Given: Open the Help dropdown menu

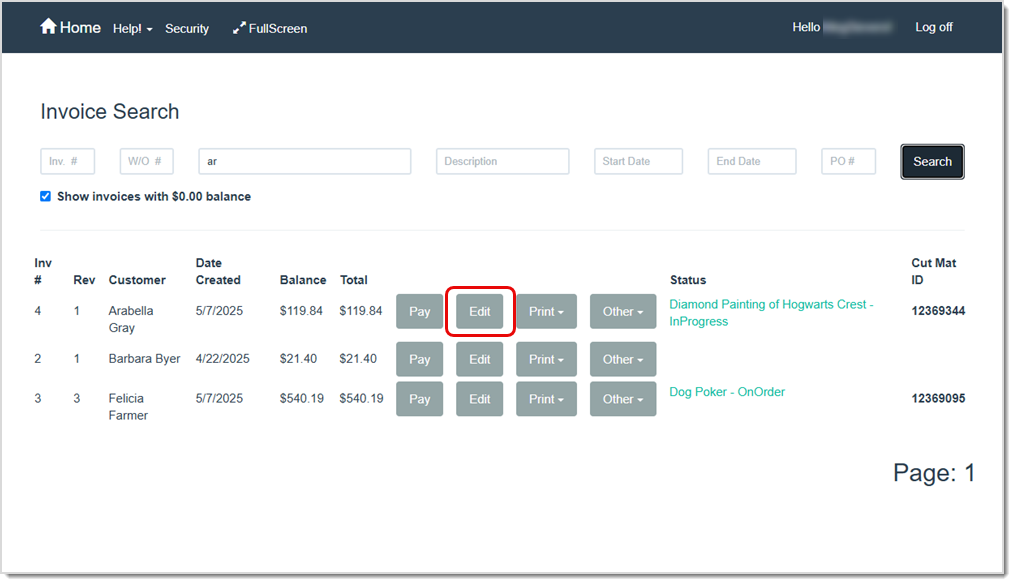Looking at the screenshot, I should pos(132,28).
